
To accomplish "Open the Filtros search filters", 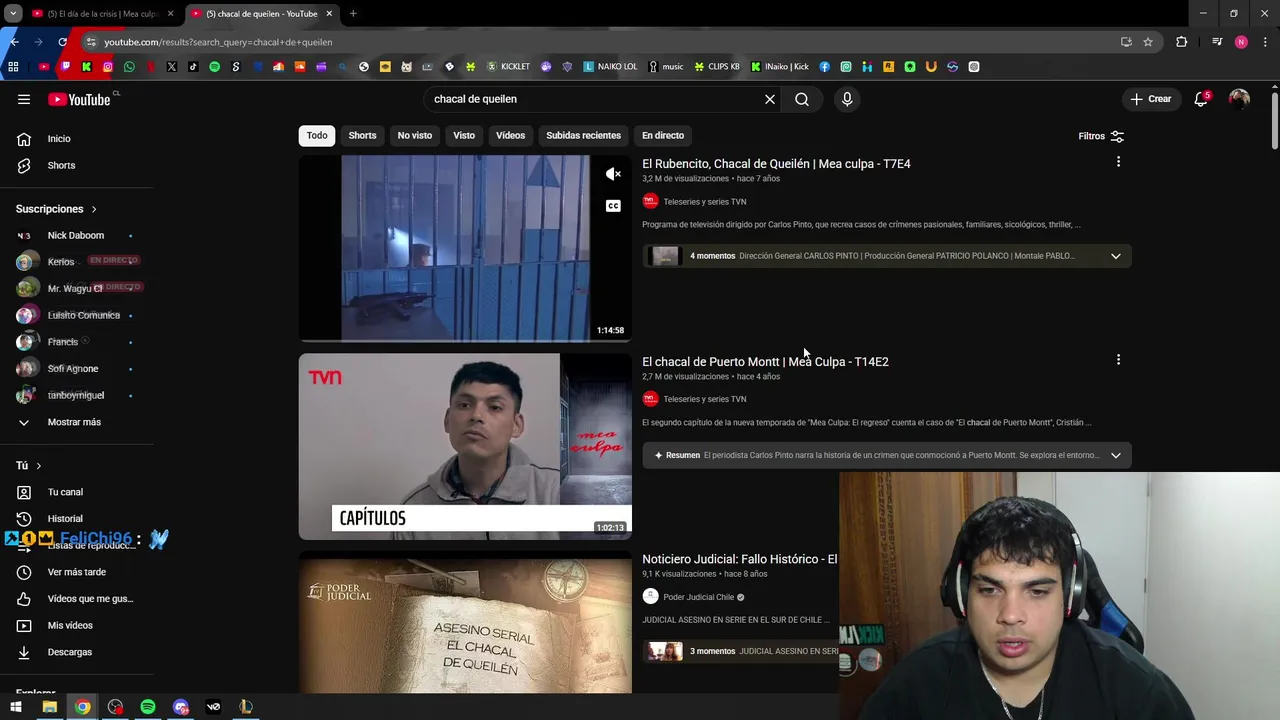I will pyautogui.click(x=1101, y=136).
